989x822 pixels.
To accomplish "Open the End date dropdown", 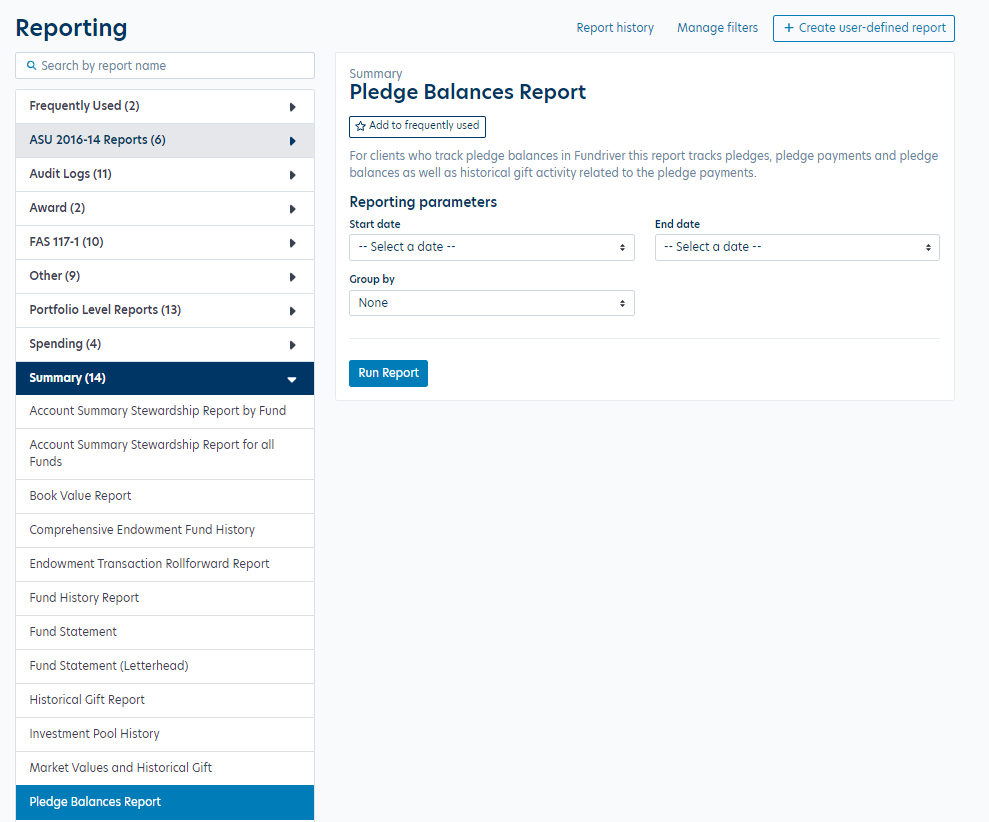I will pos(797,247).
